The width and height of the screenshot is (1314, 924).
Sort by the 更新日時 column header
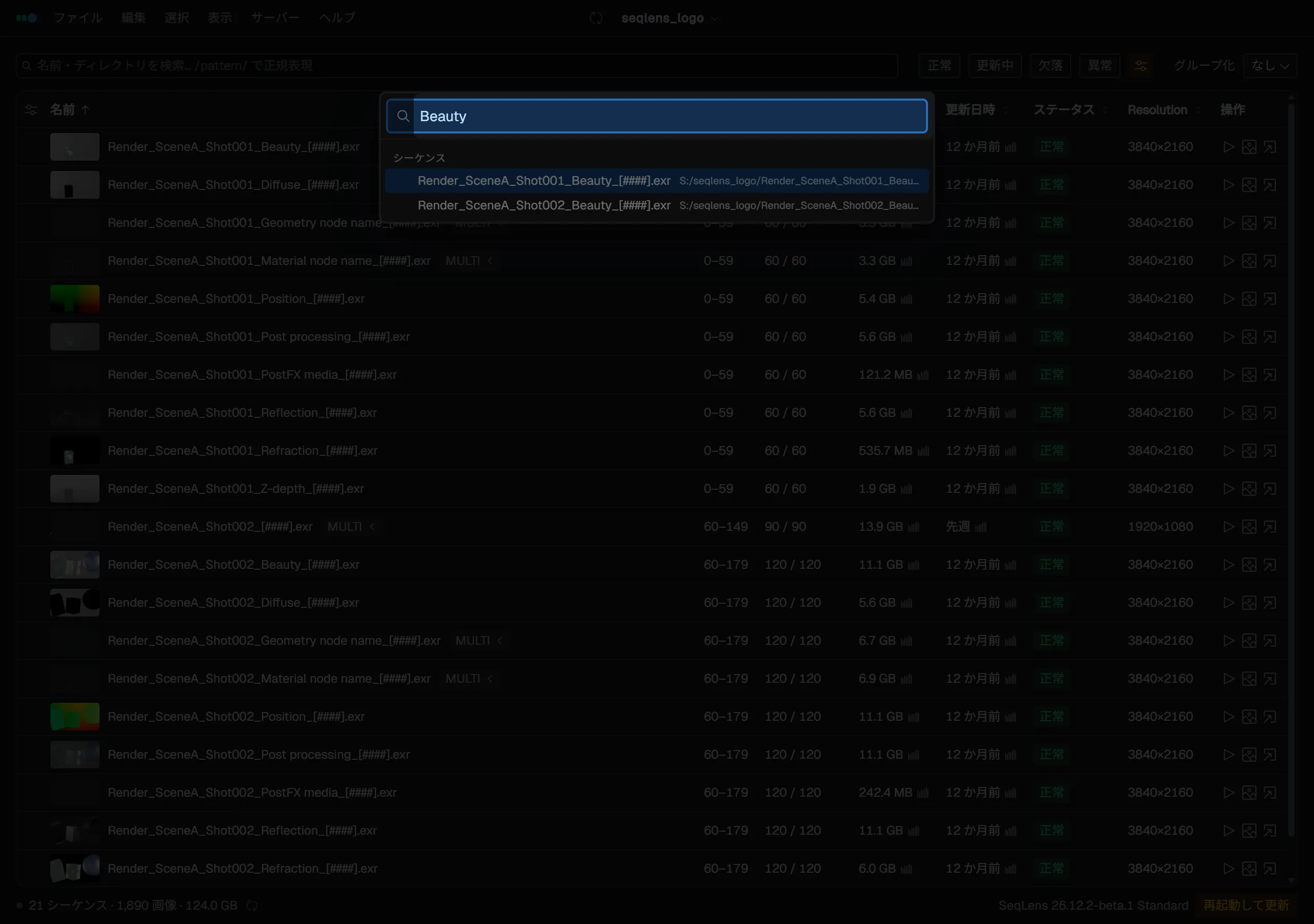pyautogui.click(x=976, y=110)
